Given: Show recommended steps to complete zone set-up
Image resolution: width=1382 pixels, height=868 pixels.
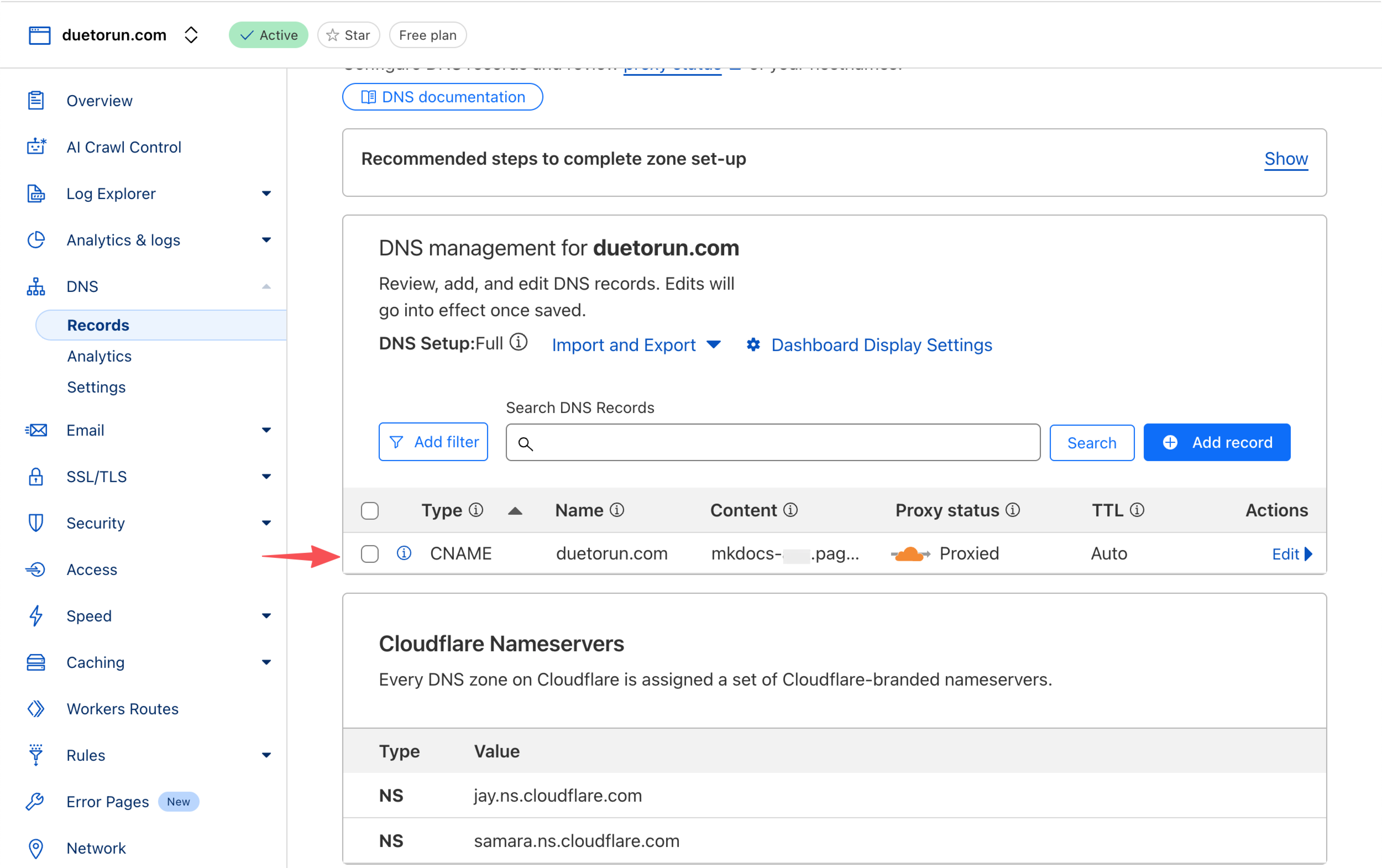Looking at the screenshot, I should click(1286, 159).
